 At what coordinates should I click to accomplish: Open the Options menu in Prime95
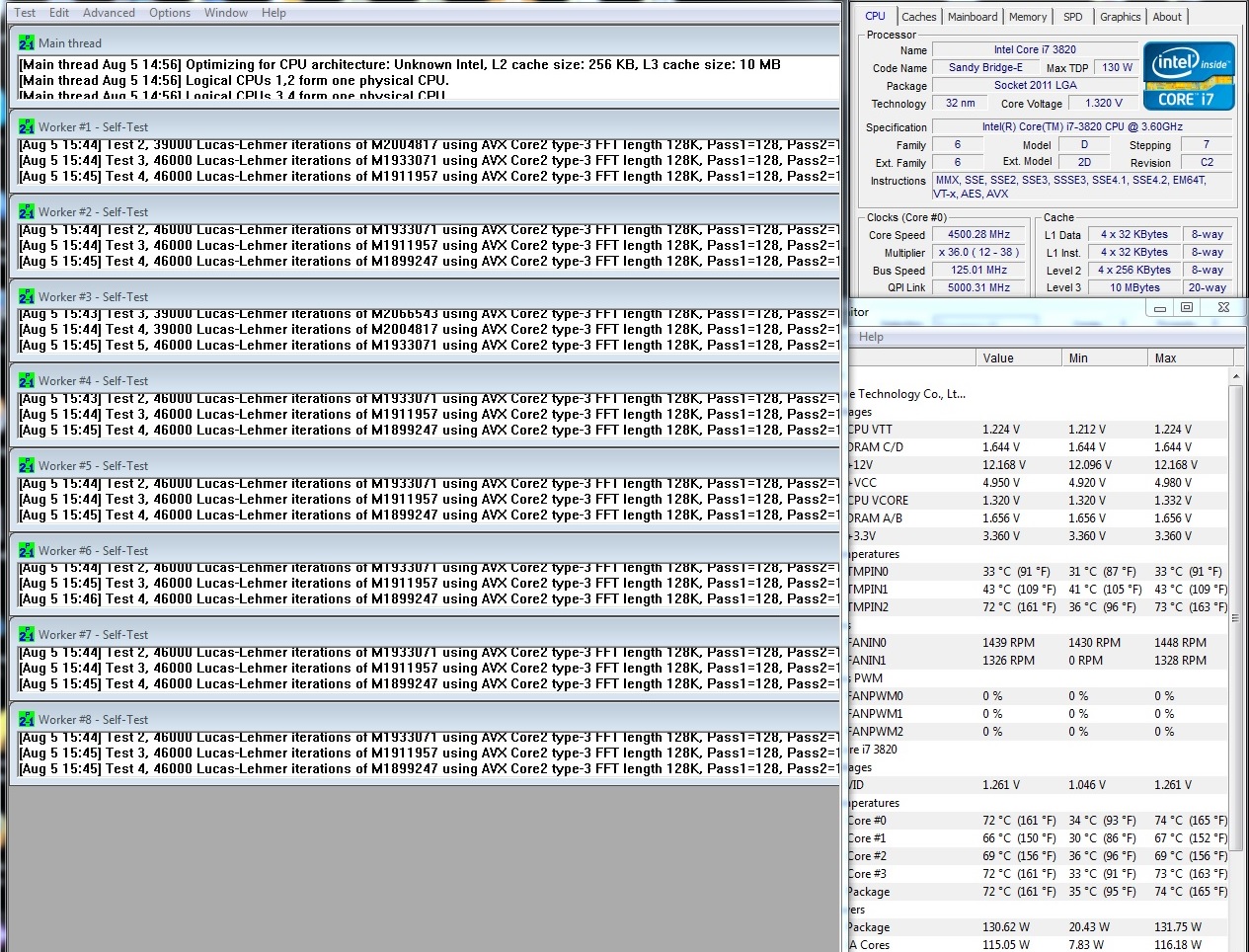click(x=170, y=13)
